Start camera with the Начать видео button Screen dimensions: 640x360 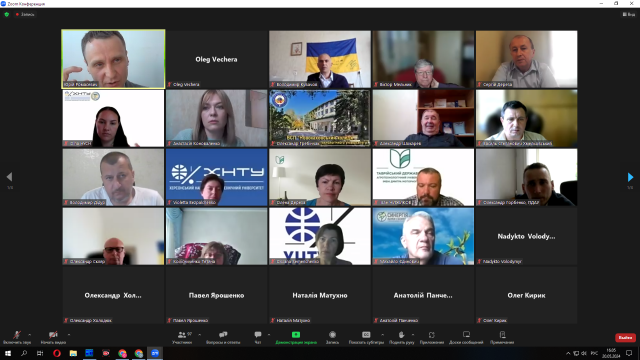(x=53, y=337)
